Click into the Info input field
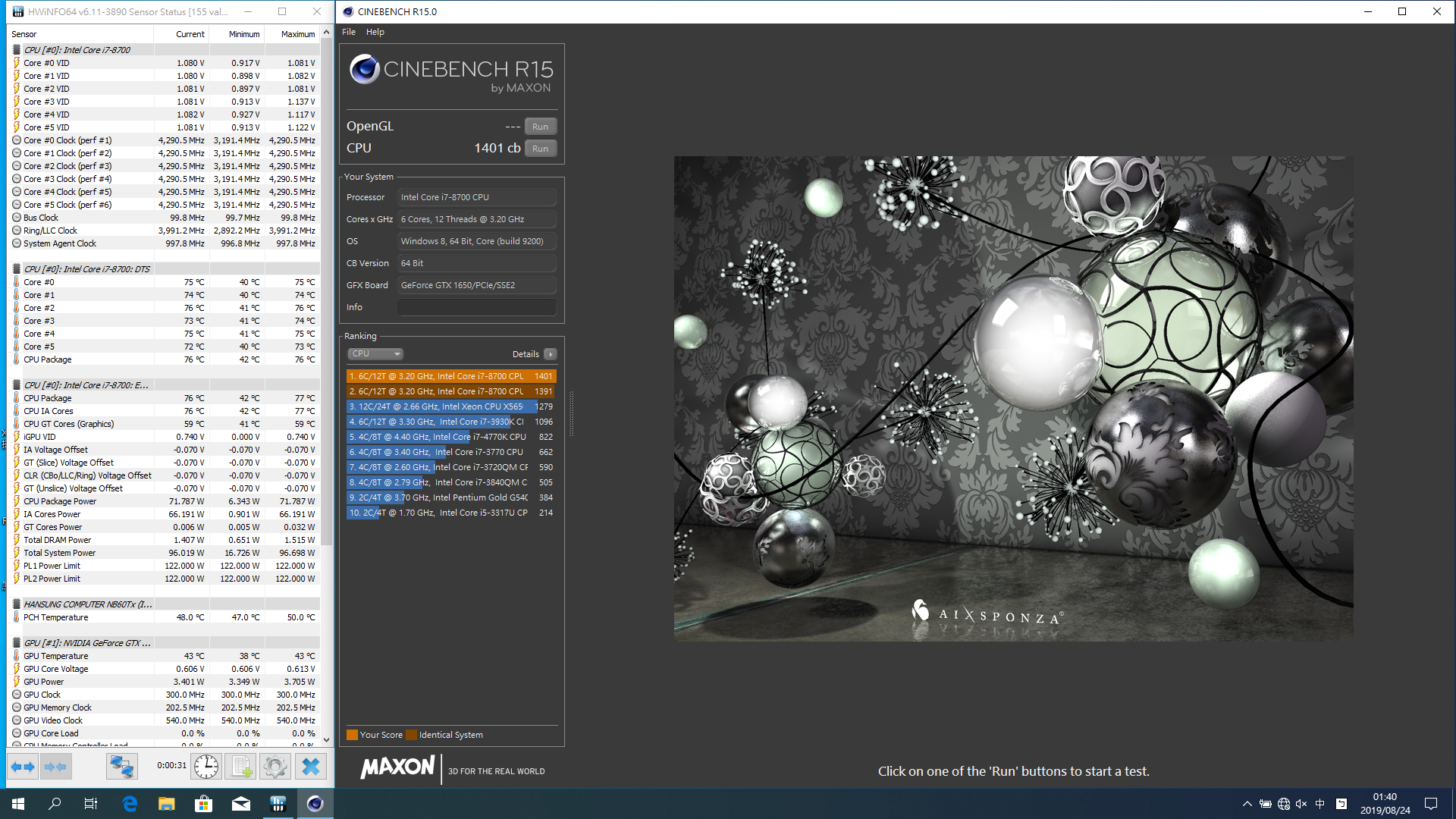Screen dimensions: 1456x819 476,307
